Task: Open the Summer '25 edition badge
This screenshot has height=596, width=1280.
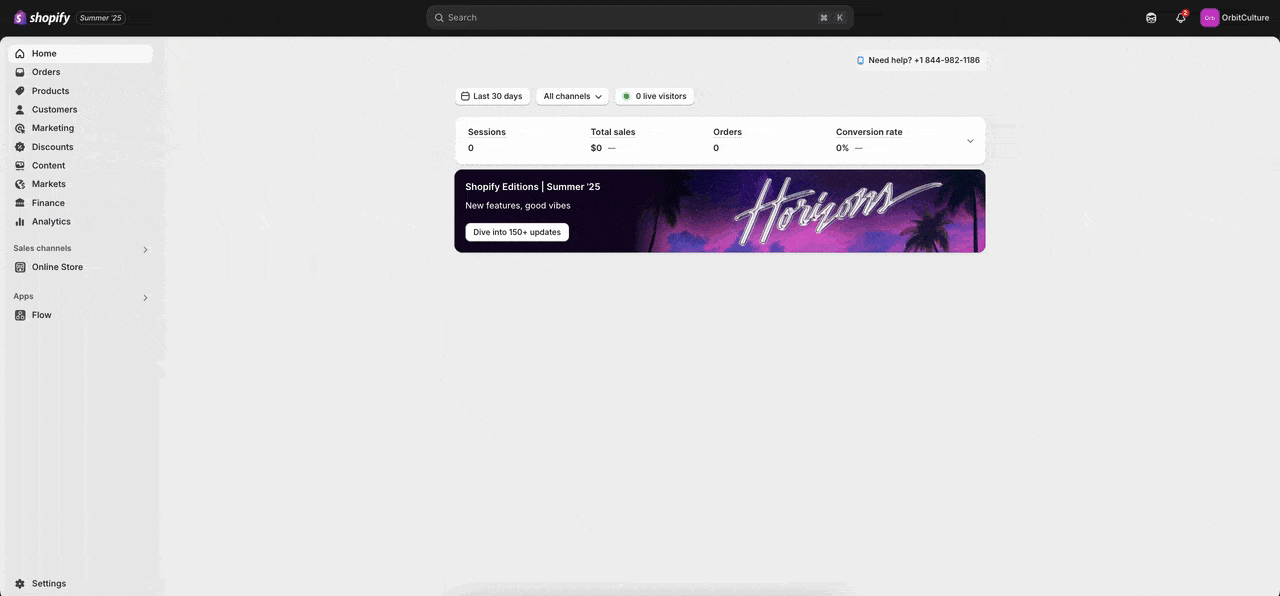Action: click(x=101, y=18)
